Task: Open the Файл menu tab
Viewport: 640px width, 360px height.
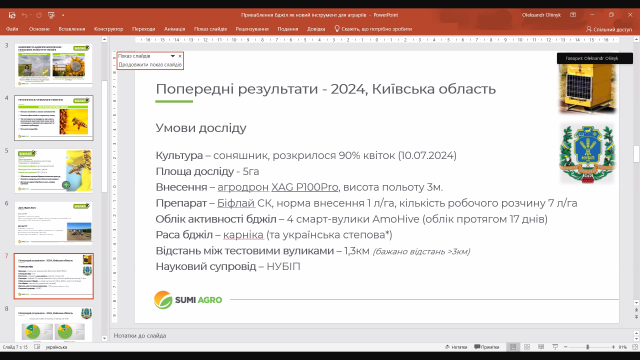Action: [12, 29]
